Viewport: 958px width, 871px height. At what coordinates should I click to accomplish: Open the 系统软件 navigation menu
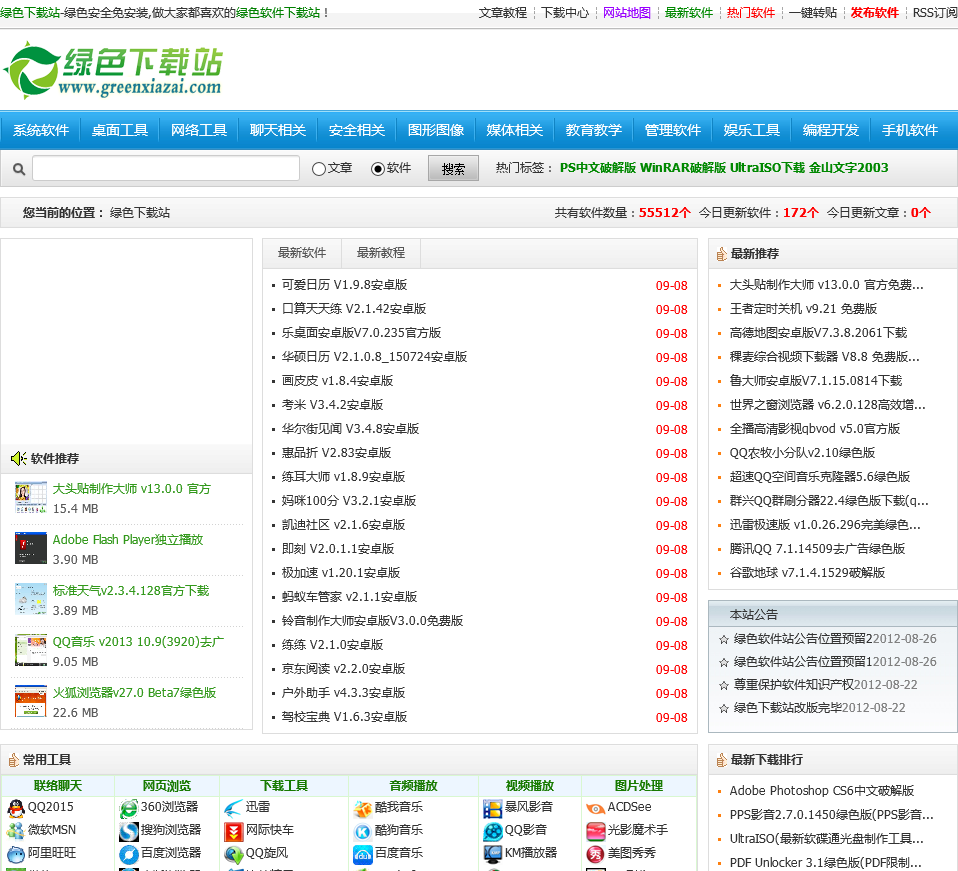tap(41, 130)
